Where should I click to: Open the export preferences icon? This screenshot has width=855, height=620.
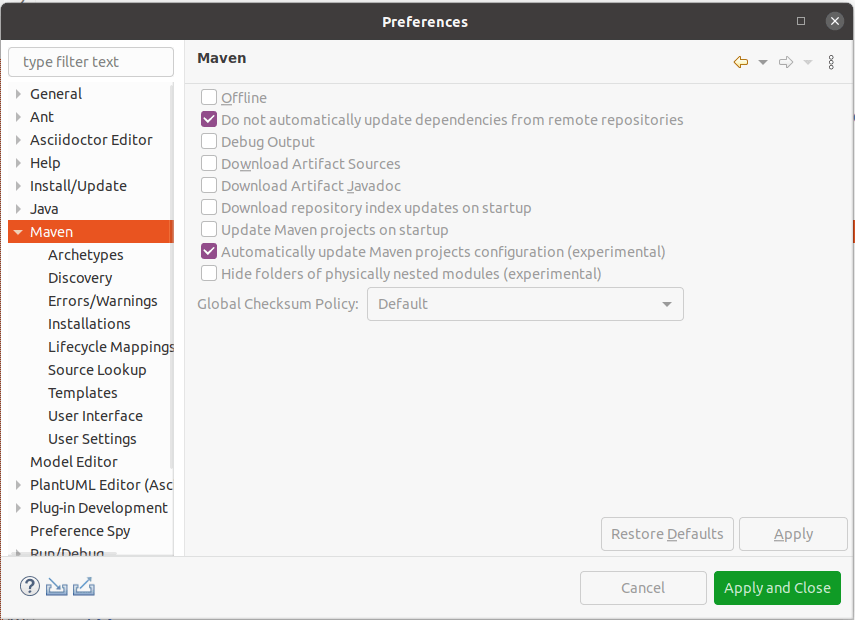pos(84,586)
